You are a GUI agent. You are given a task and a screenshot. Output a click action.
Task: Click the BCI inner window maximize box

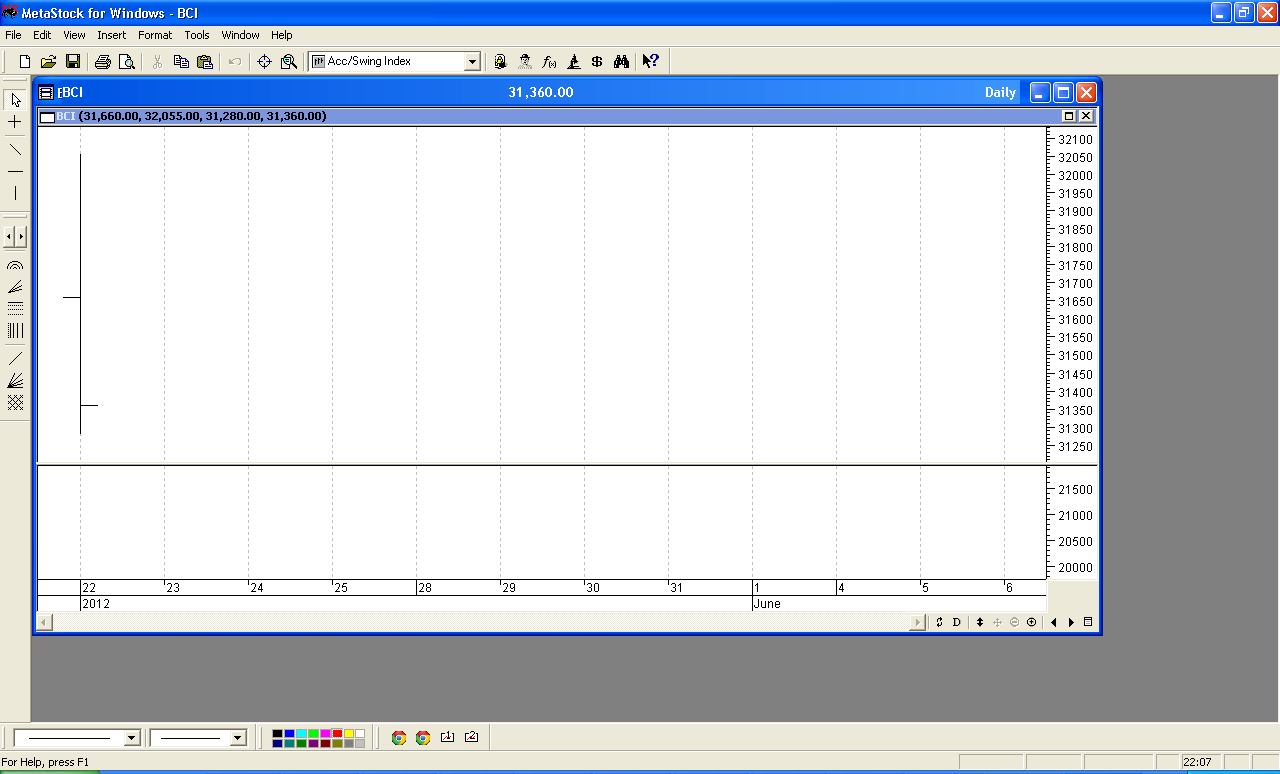coord(1068,116)
